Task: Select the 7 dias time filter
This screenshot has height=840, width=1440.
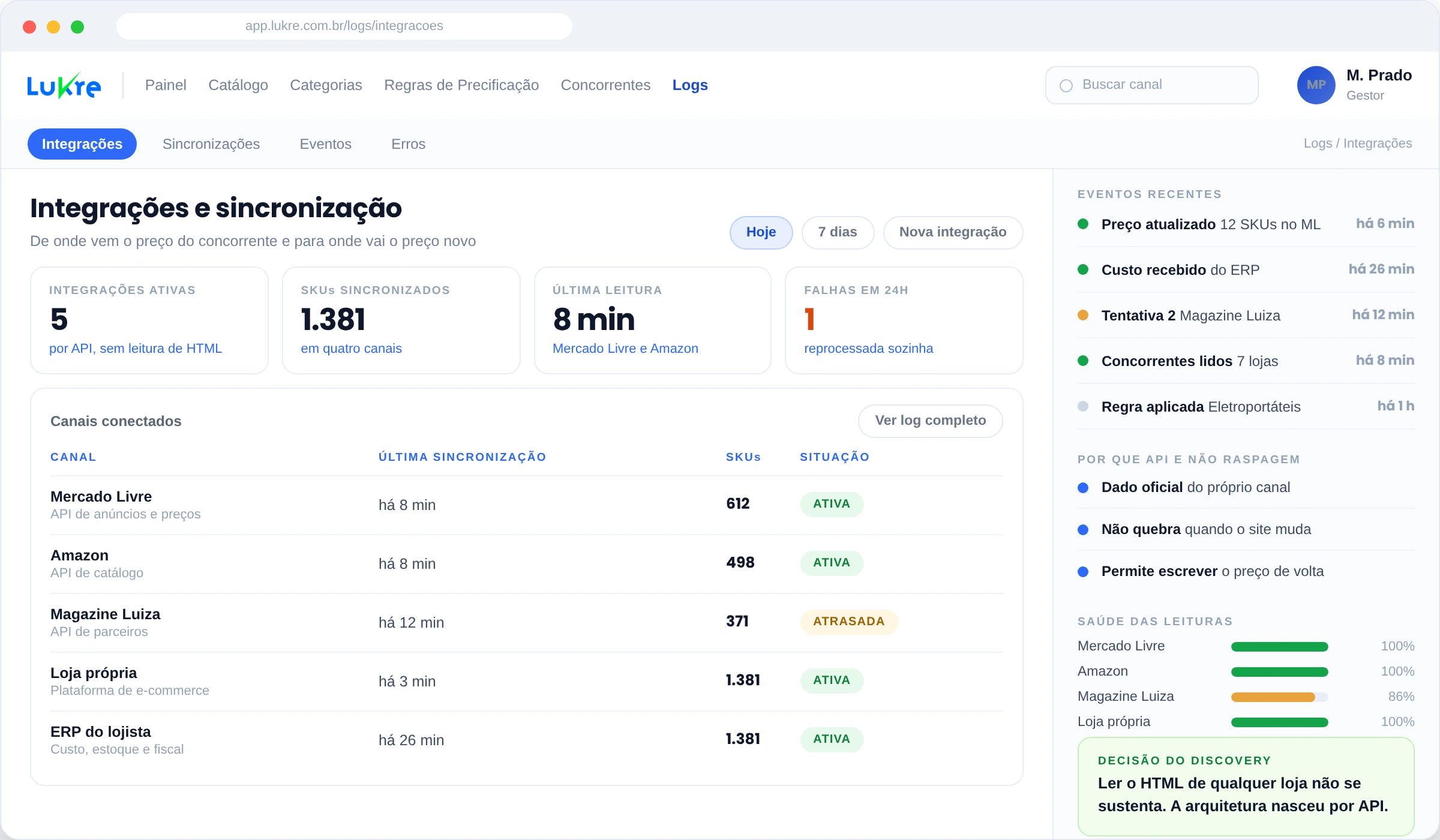Action: (x=838, y=232)
